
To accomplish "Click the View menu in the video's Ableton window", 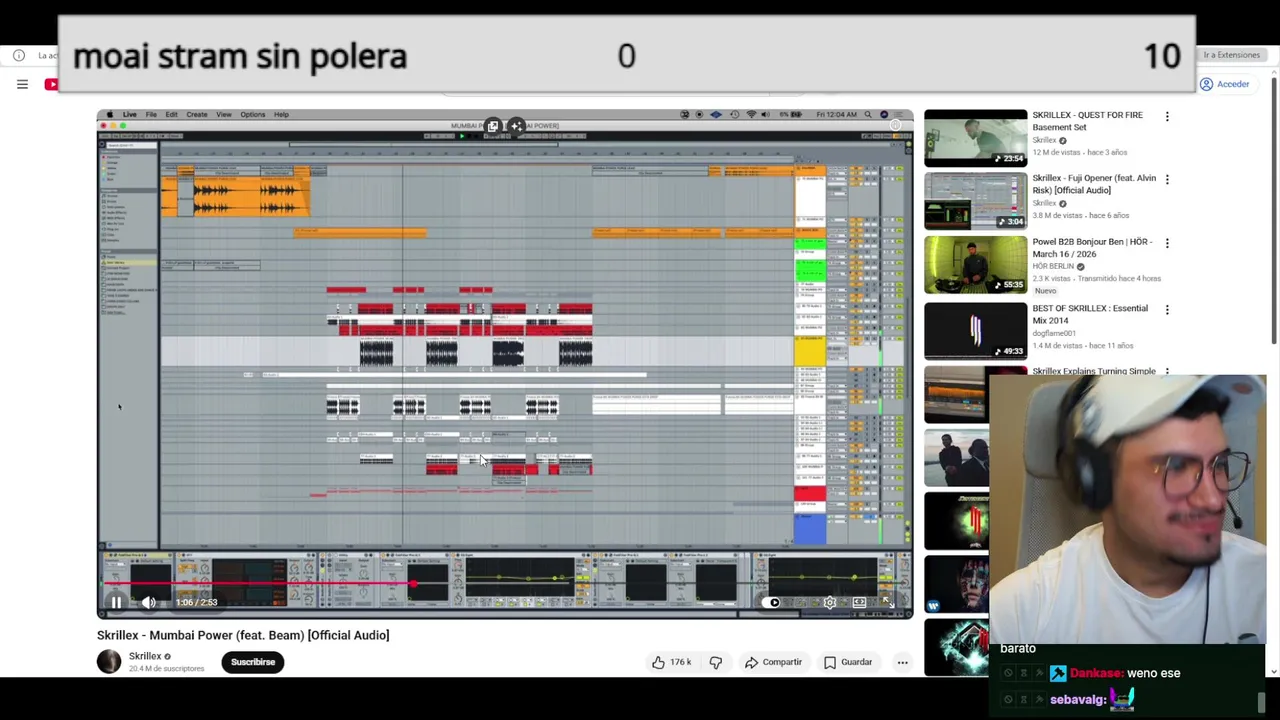I will coord(224,114).
